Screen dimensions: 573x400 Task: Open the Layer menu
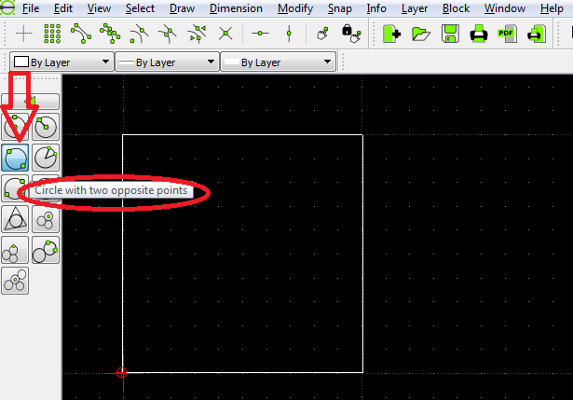point(414,8)
